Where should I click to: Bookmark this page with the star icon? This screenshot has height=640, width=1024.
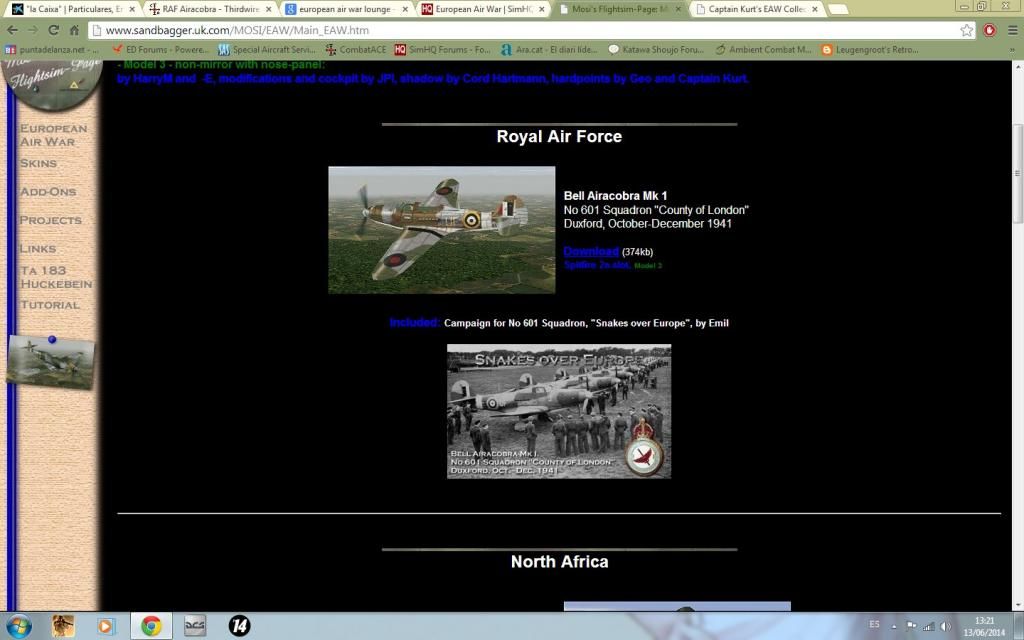click(x=967, y=30)
